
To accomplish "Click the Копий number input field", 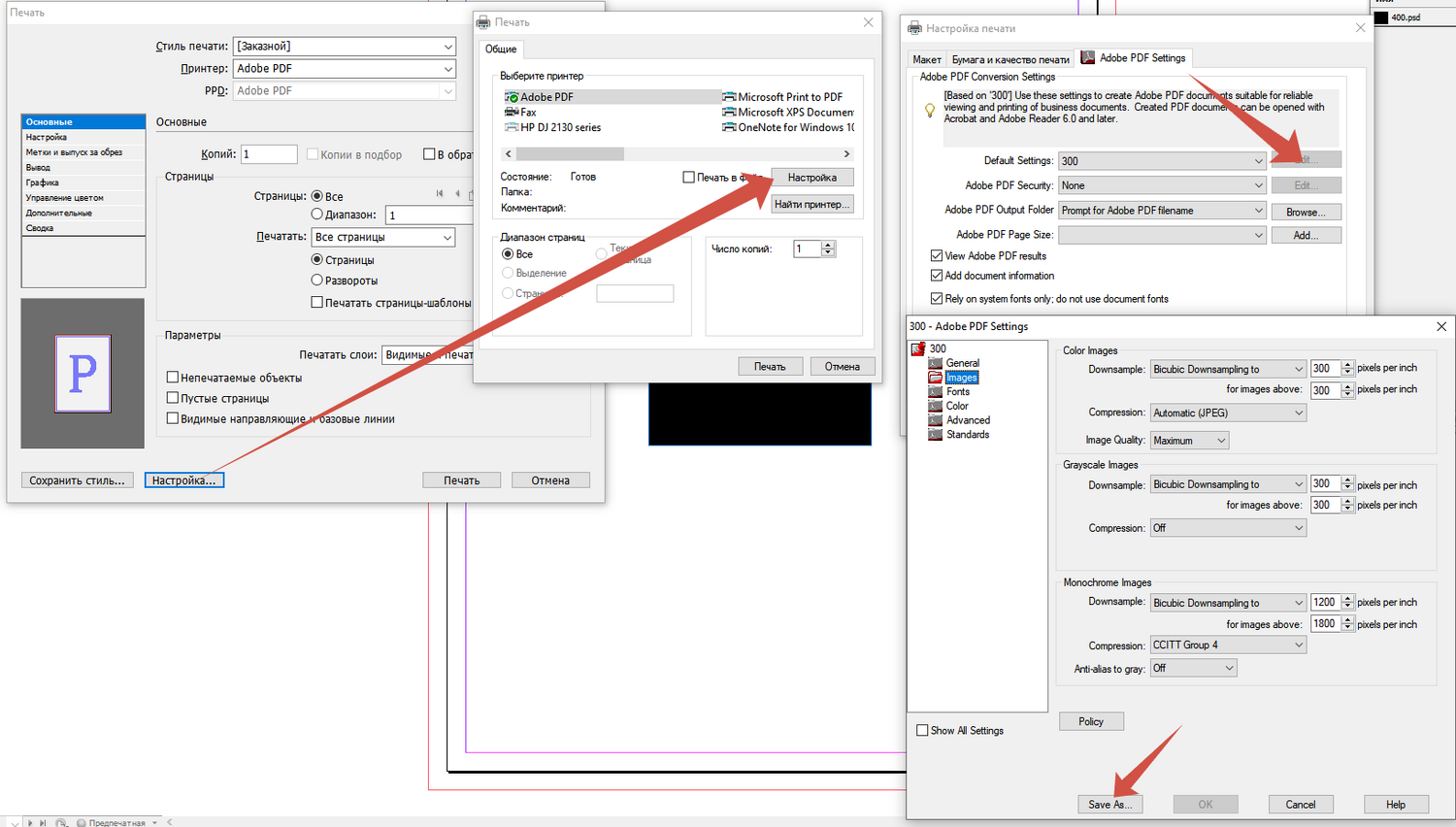I will point(269,154).
